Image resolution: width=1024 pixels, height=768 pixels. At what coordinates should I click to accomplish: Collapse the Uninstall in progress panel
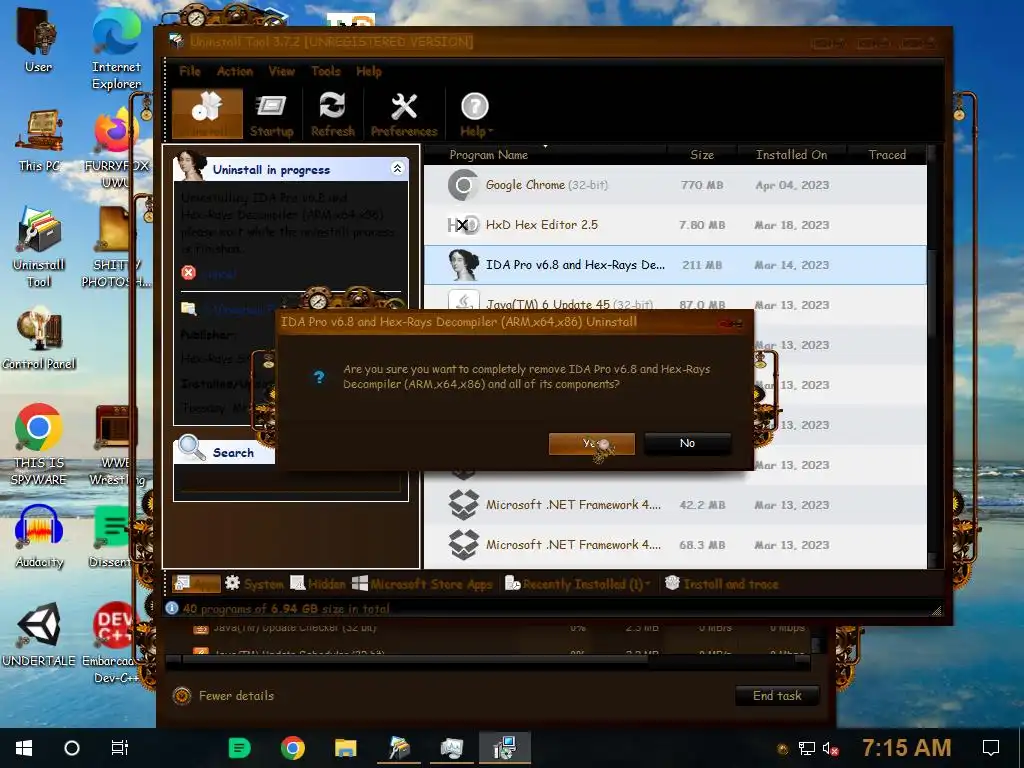coord(397,168)
